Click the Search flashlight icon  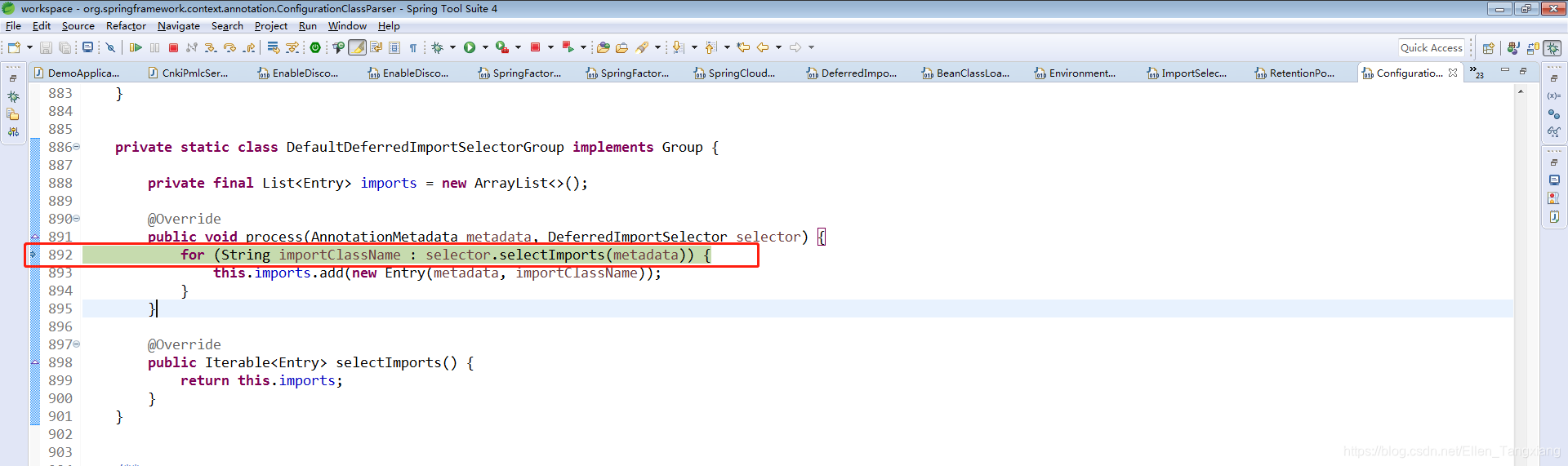(x=642, y=47)
